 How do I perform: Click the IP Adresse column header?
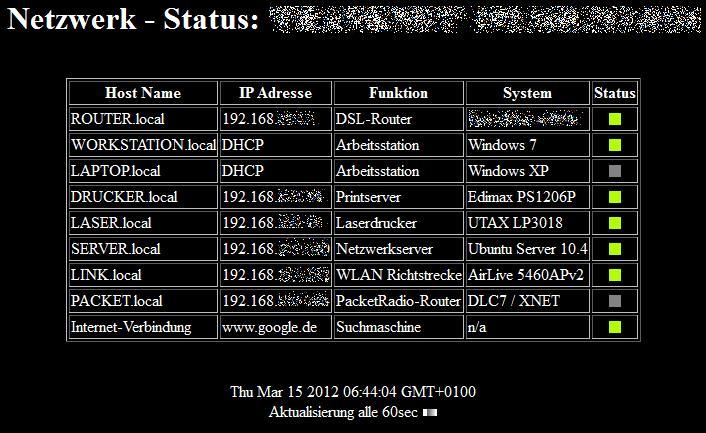click(276, 93)
